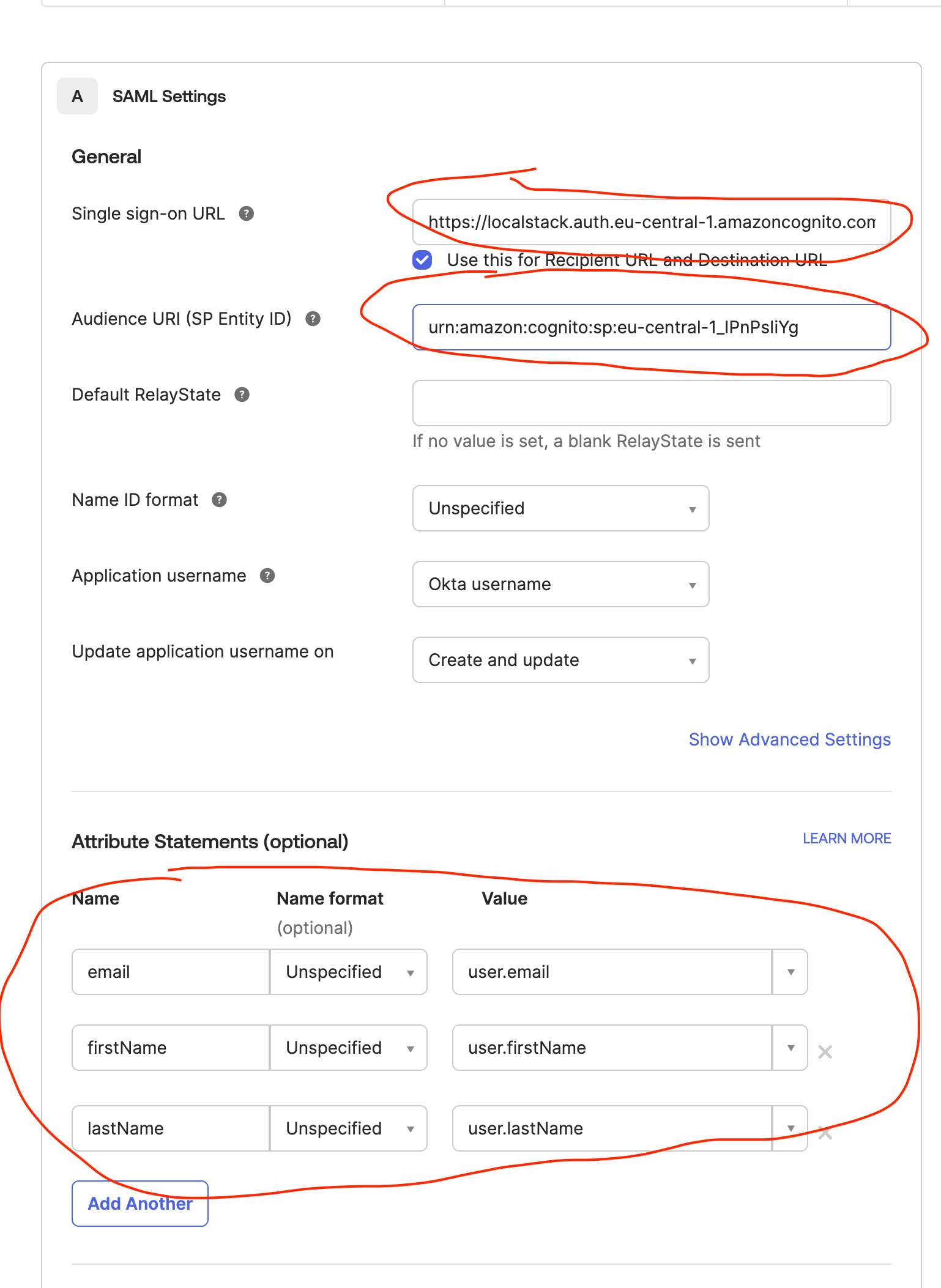Click Show Advanced Settings
The image size is (941, 1288).
click(789, 739)
